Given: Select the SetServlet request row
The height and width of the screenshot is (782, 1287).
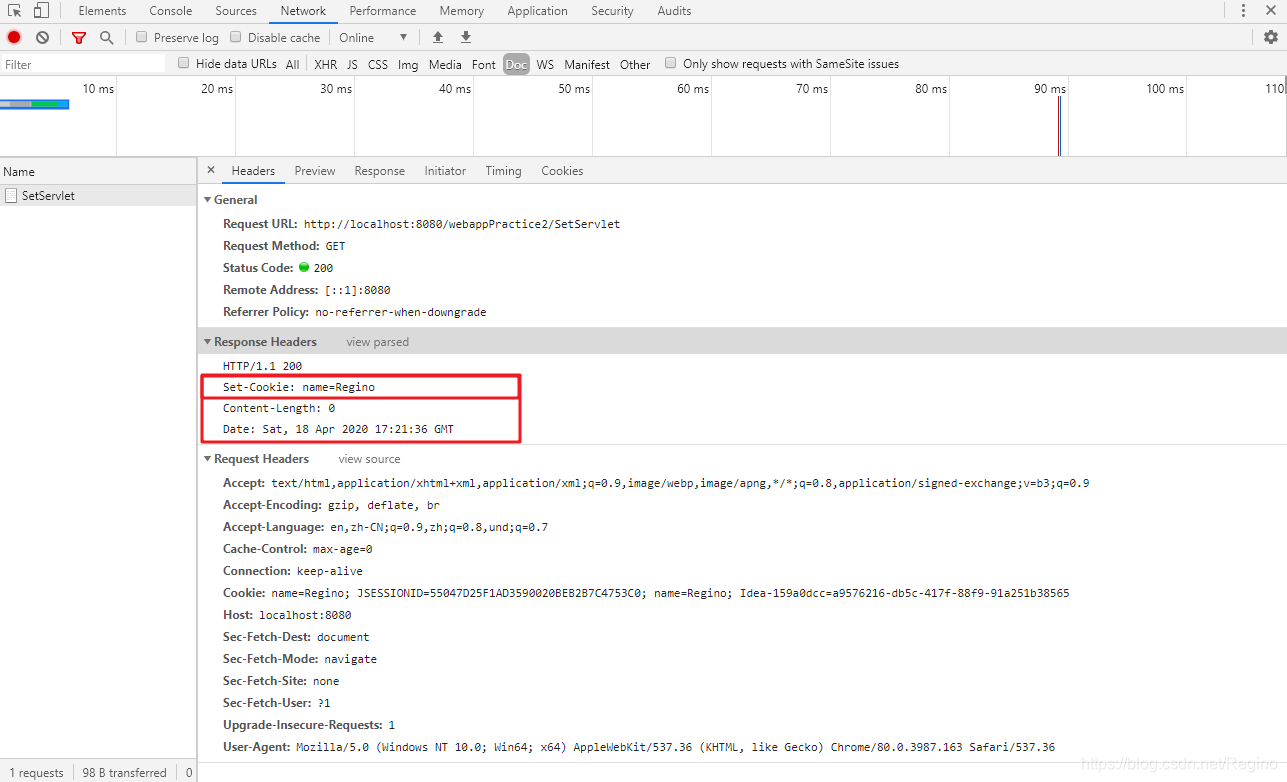Looking at the screenshot, I should tap(98, 196).
